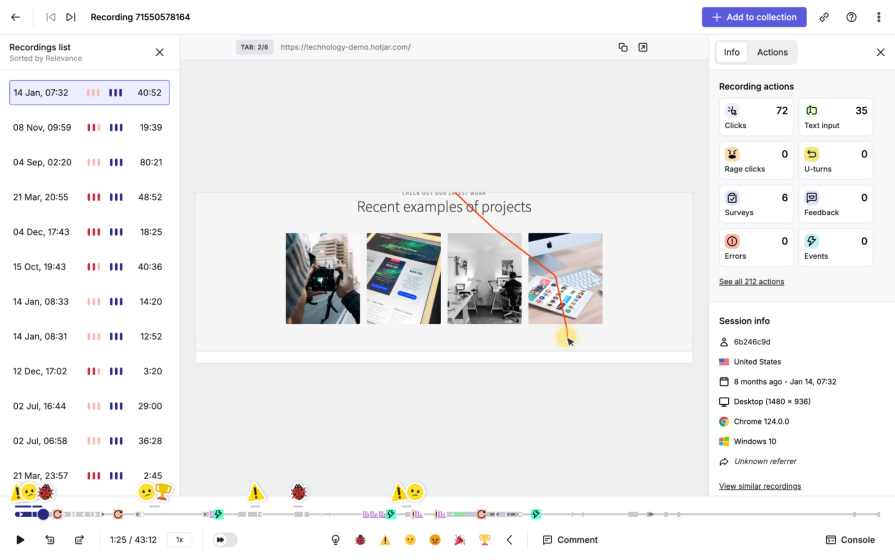Copy the recording link via chain icon
Screen dimensions: 895x560
[x=824, y=17]
